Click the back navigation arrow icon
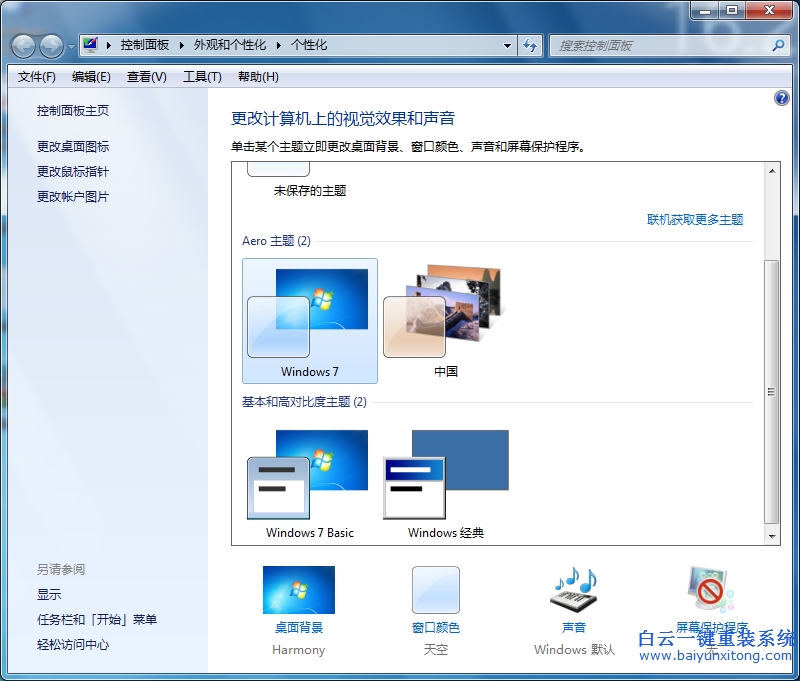800x681 pixels. click(x=22, y=45)
